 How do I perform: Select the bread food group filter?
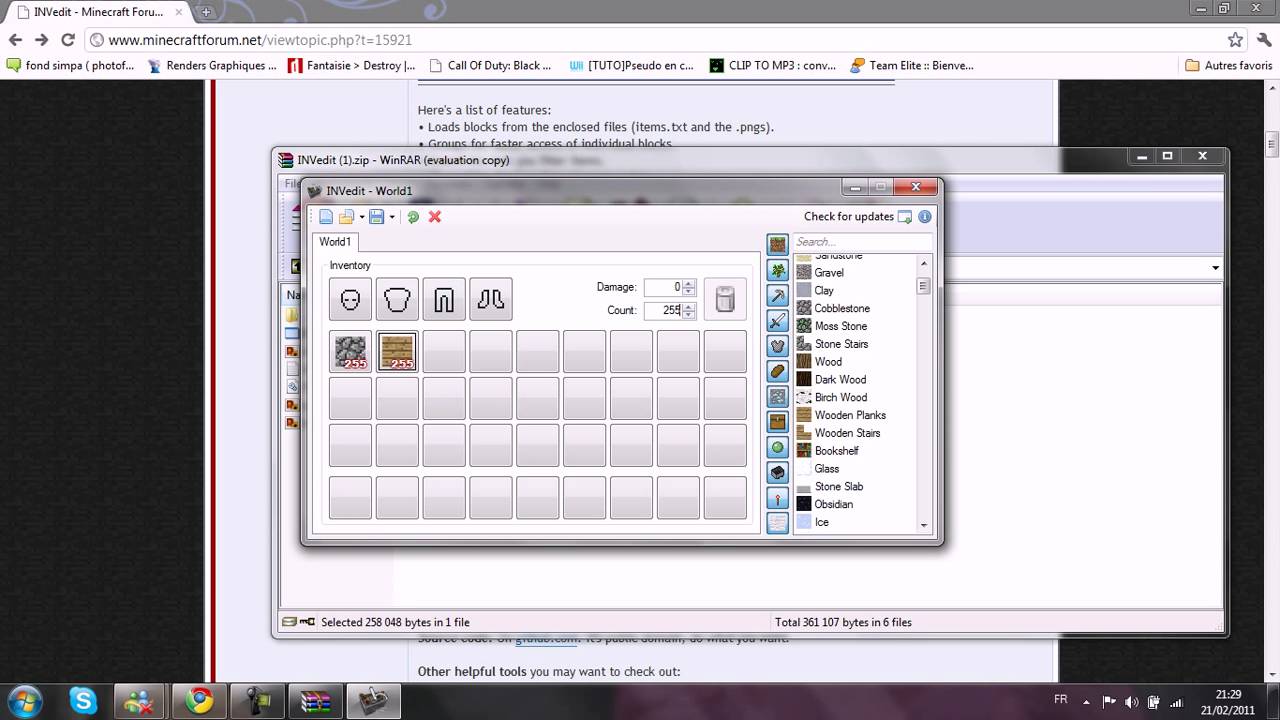tap(778, 371)
